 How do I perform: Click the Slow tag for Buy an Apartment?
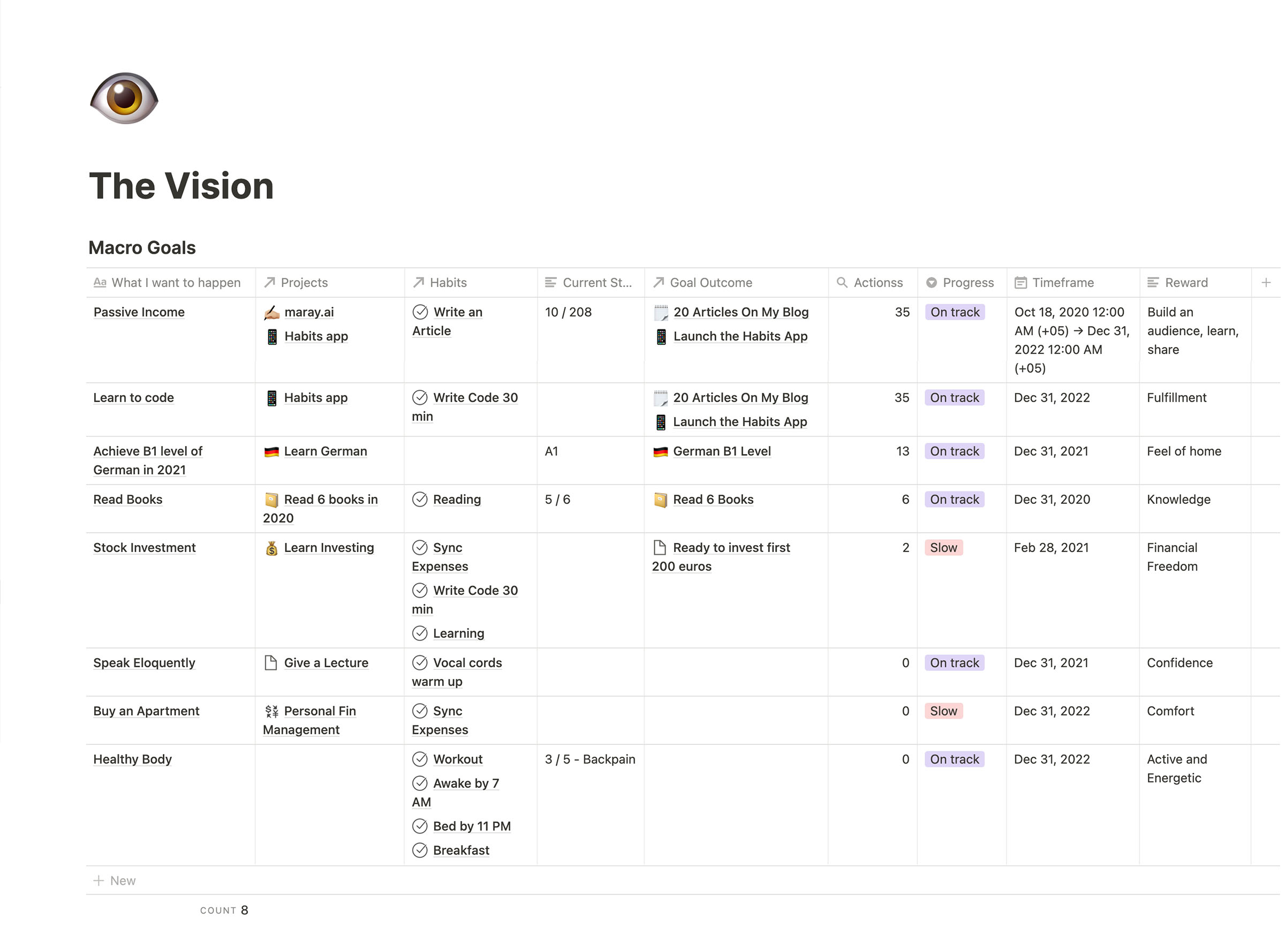coord(943,711)
